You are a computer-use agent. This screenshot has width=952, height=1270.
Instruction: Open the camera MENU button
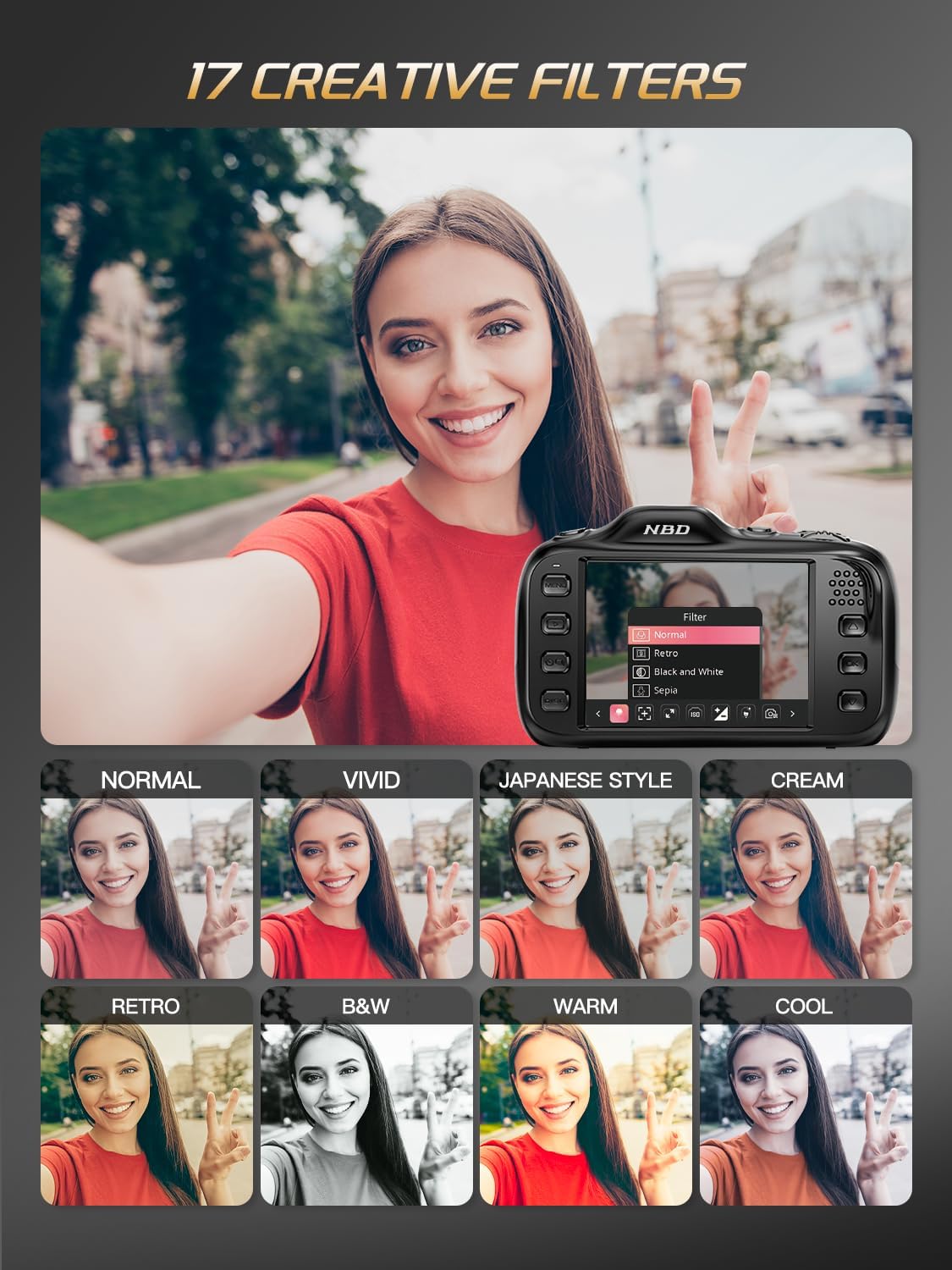coord(555,585)
